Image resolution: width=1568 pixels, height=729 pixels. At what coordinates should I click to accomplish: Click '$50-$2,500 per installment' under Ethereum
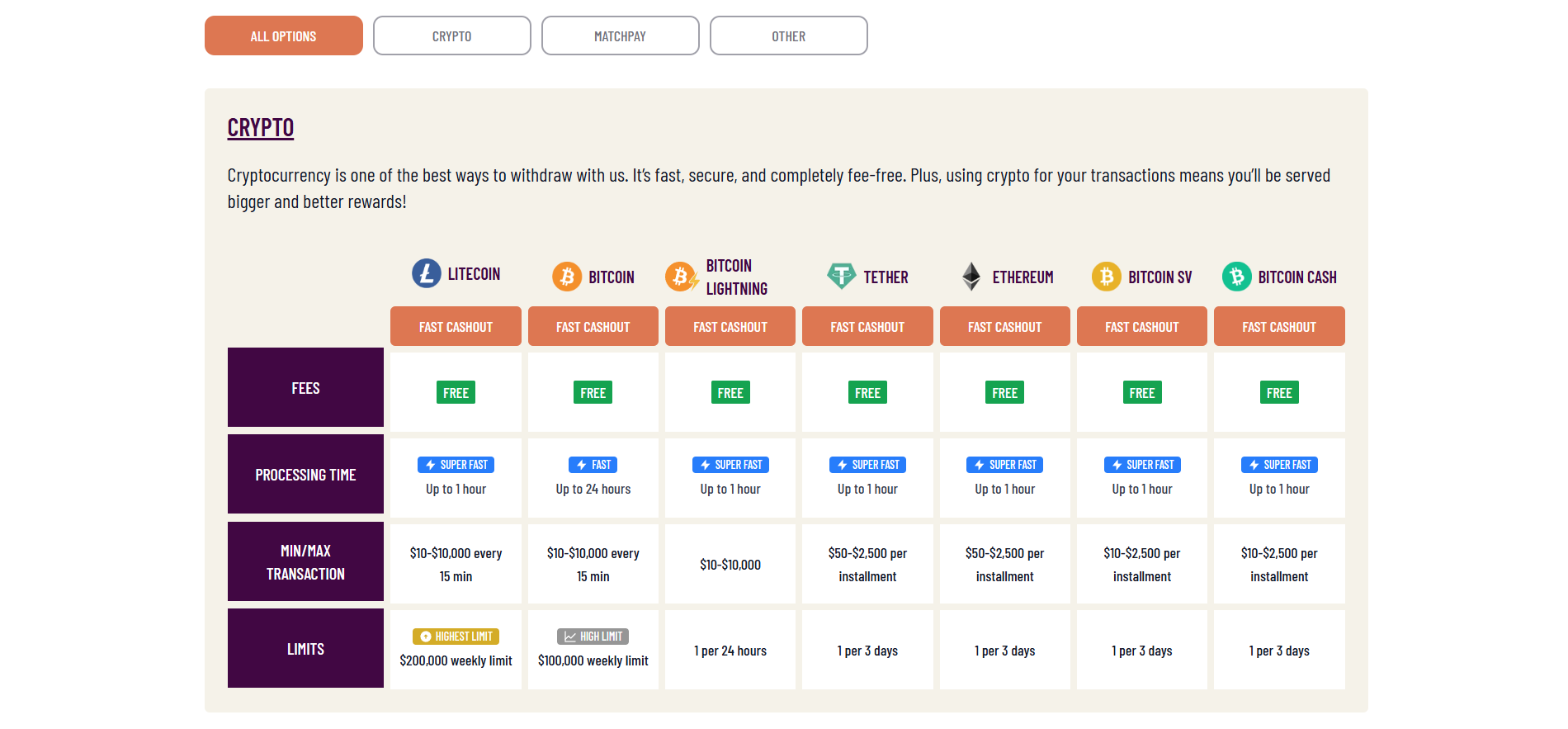point(1005,565)
